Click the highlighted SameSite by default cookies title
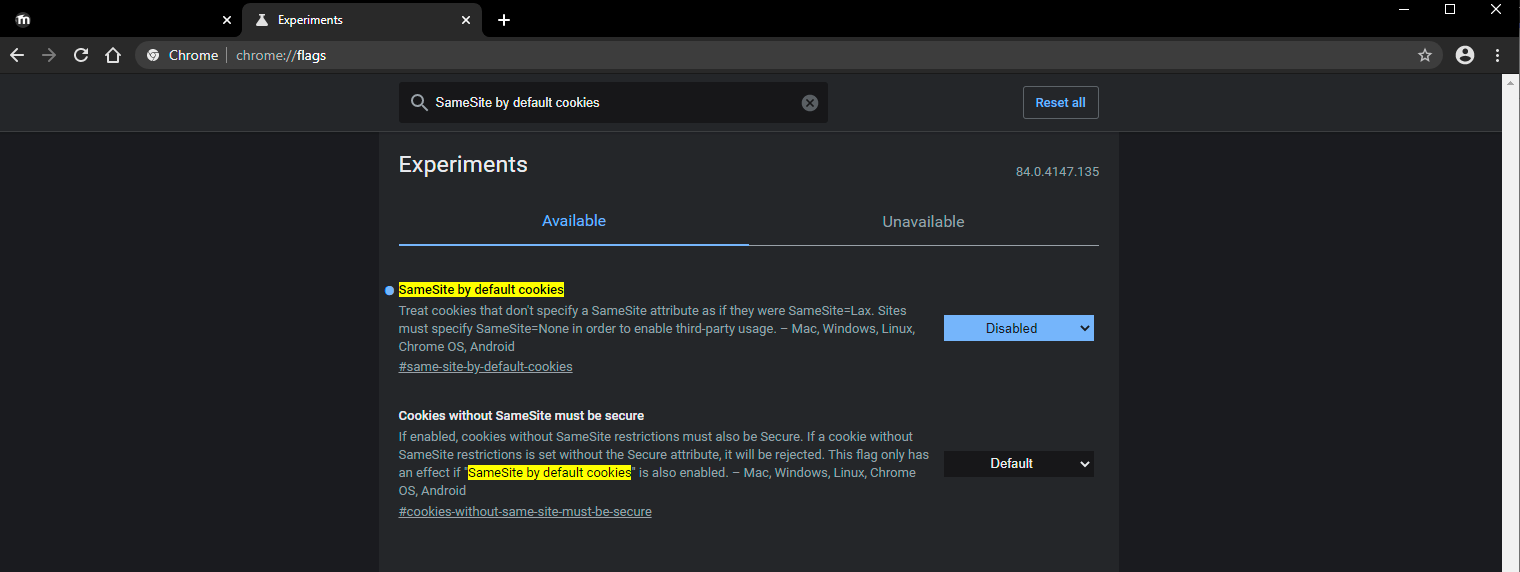 click(x=481, y=290)
